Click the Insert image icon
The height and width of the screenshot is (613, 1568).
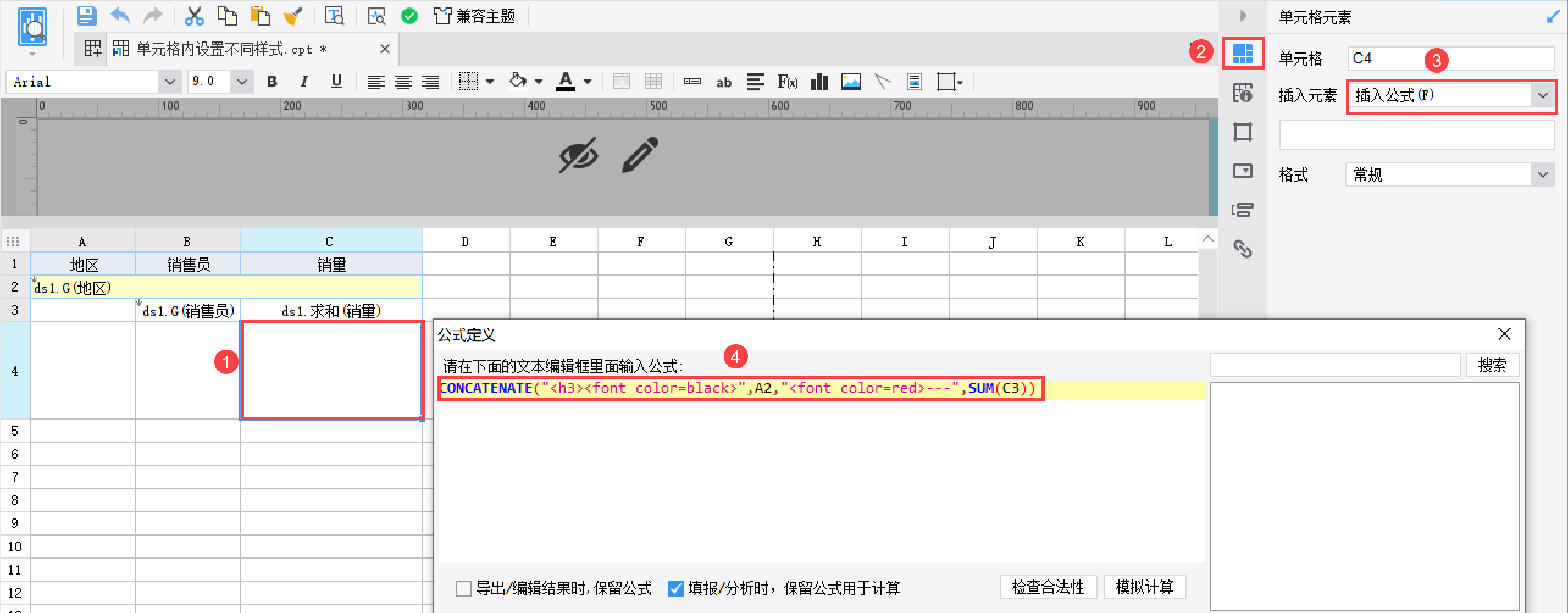coord(851,82)
